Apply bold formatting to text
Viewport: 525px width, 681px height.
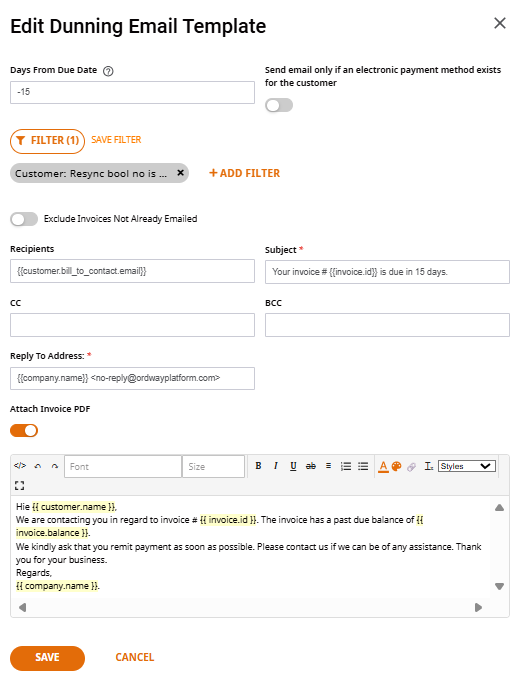pyautogui.click(x=258, y=466)
